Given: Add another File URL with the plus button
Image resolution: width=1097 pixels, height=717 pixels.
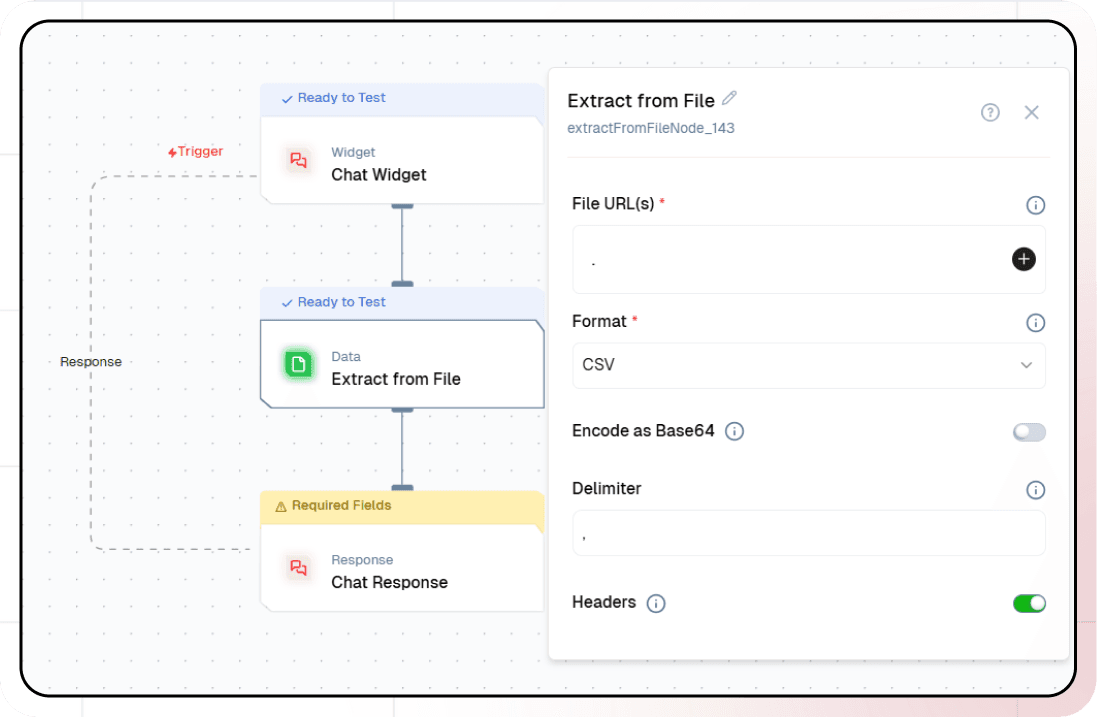Looking at the screenshot, I should [x=1023, y=258].
